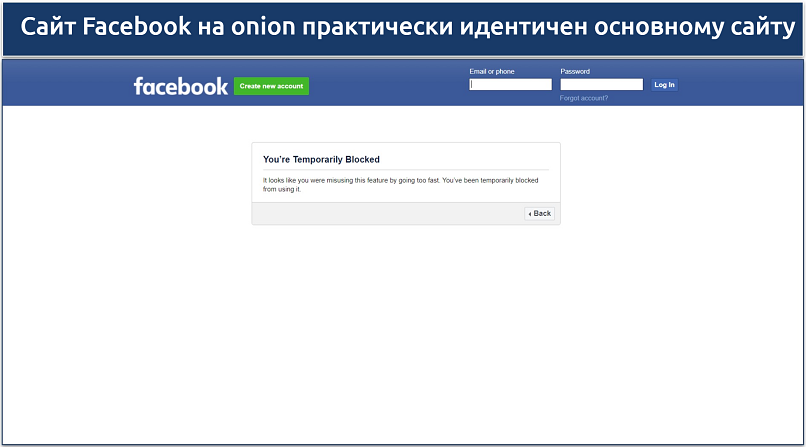Focus the Email or phone input field
This screenshot has height=447, width=806.
[x=510, y=85]
